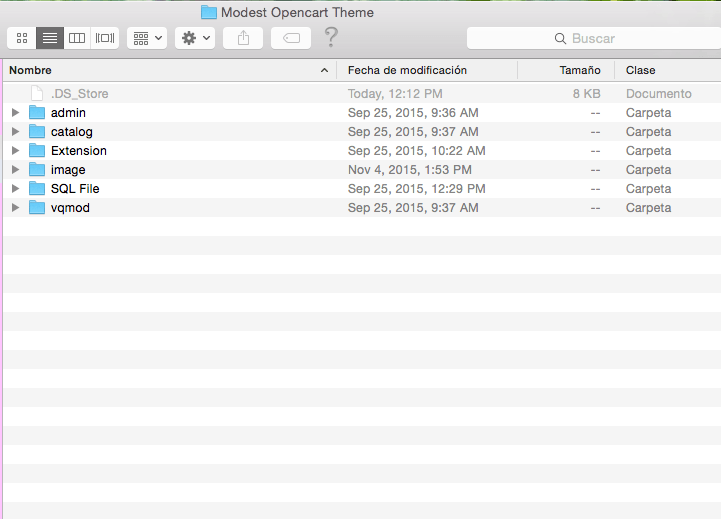Select the Extension row name
Image resolution: width=721 pixels, height=519 pixels.
(x=79, y=151)
